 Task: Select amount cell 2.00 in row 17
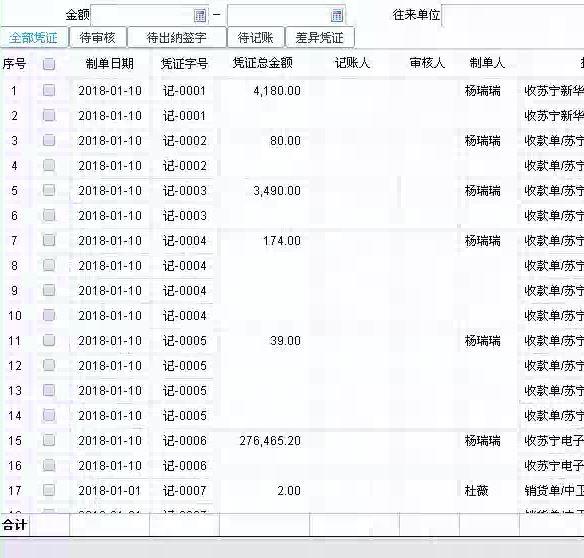289,491
